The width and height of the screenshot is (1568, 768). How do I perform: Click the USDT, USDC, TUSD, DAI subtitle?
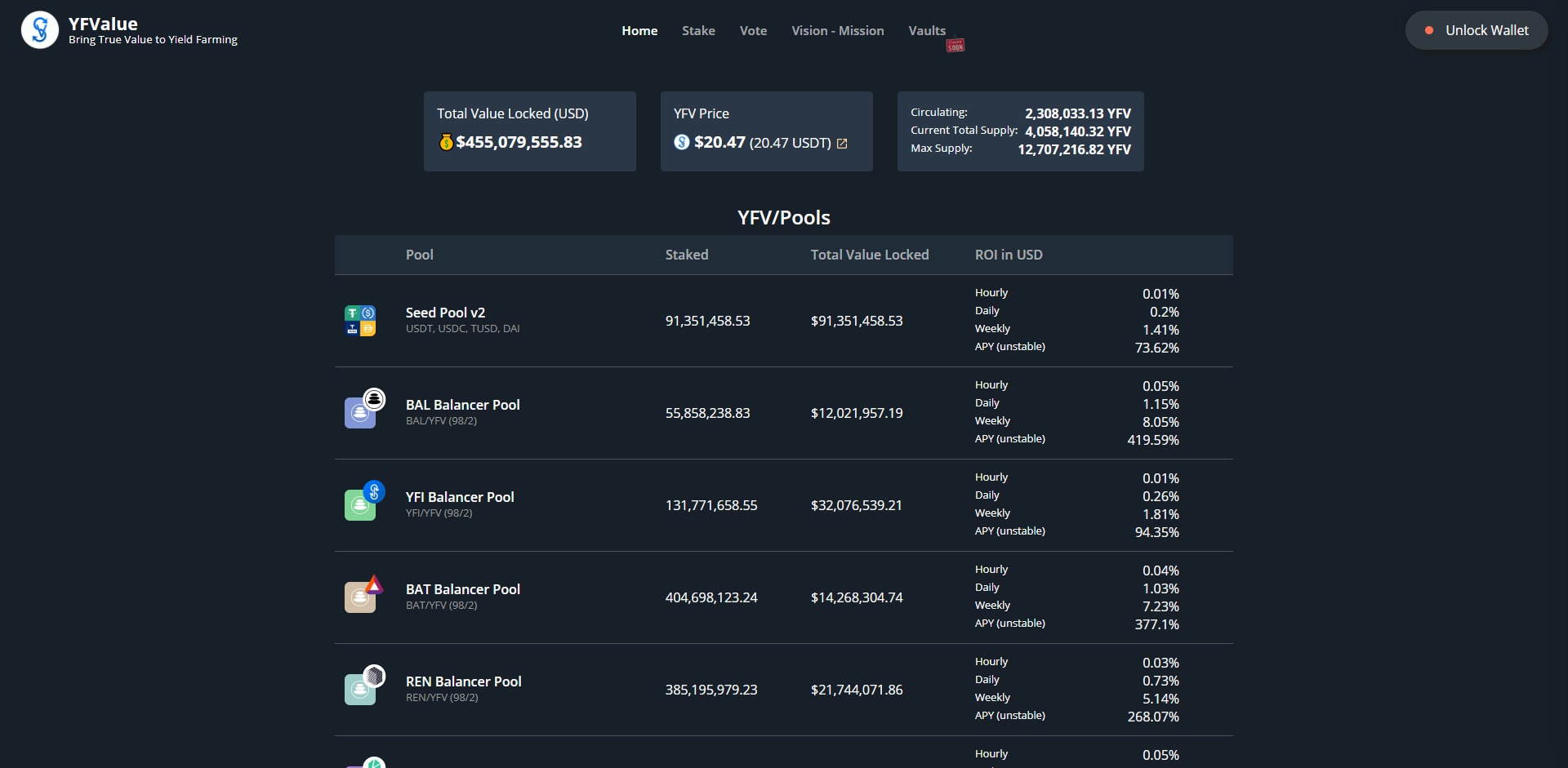(462, 329)
